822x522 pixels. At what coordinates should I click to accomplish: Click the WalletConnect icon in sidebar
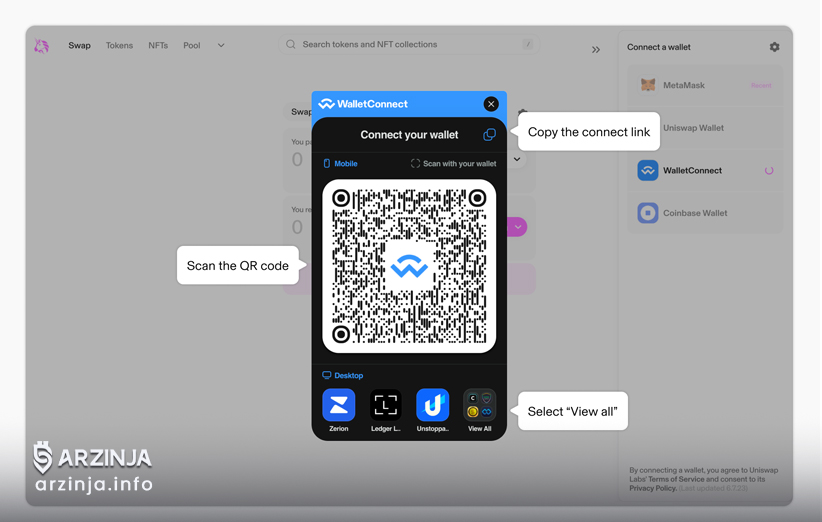point(648,170)
